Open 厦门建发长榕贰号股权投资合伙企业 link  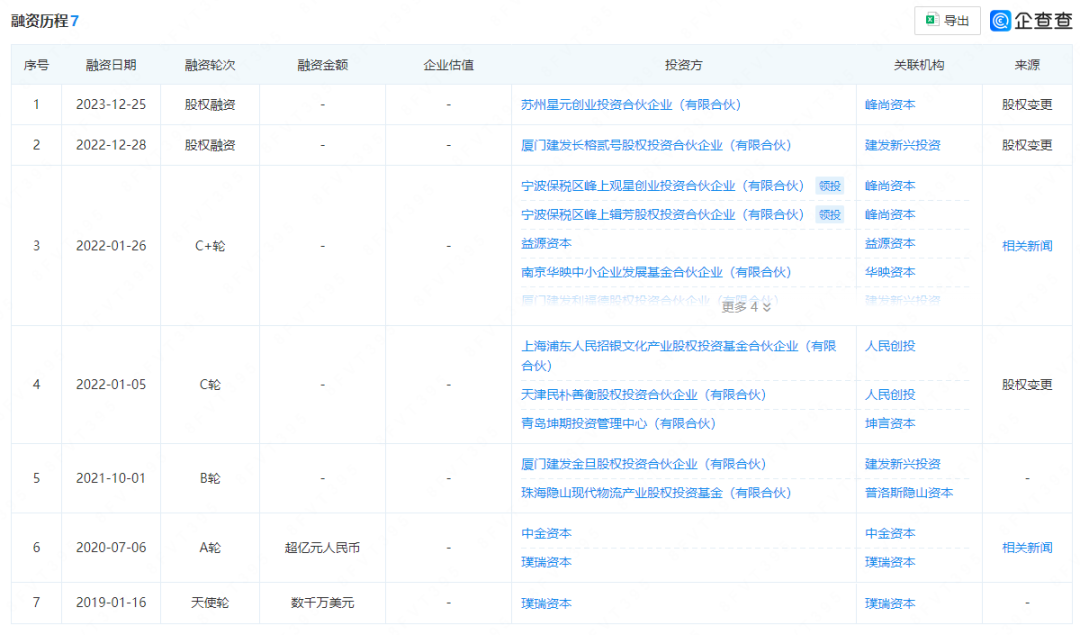656,145
